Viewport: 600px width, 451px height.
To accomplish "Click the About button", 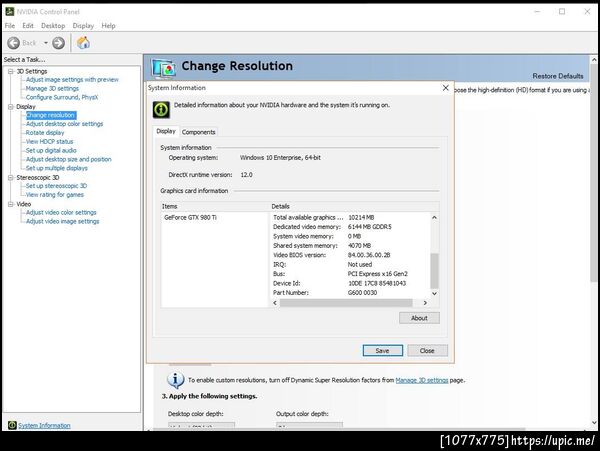I will (x=419, y=318).
